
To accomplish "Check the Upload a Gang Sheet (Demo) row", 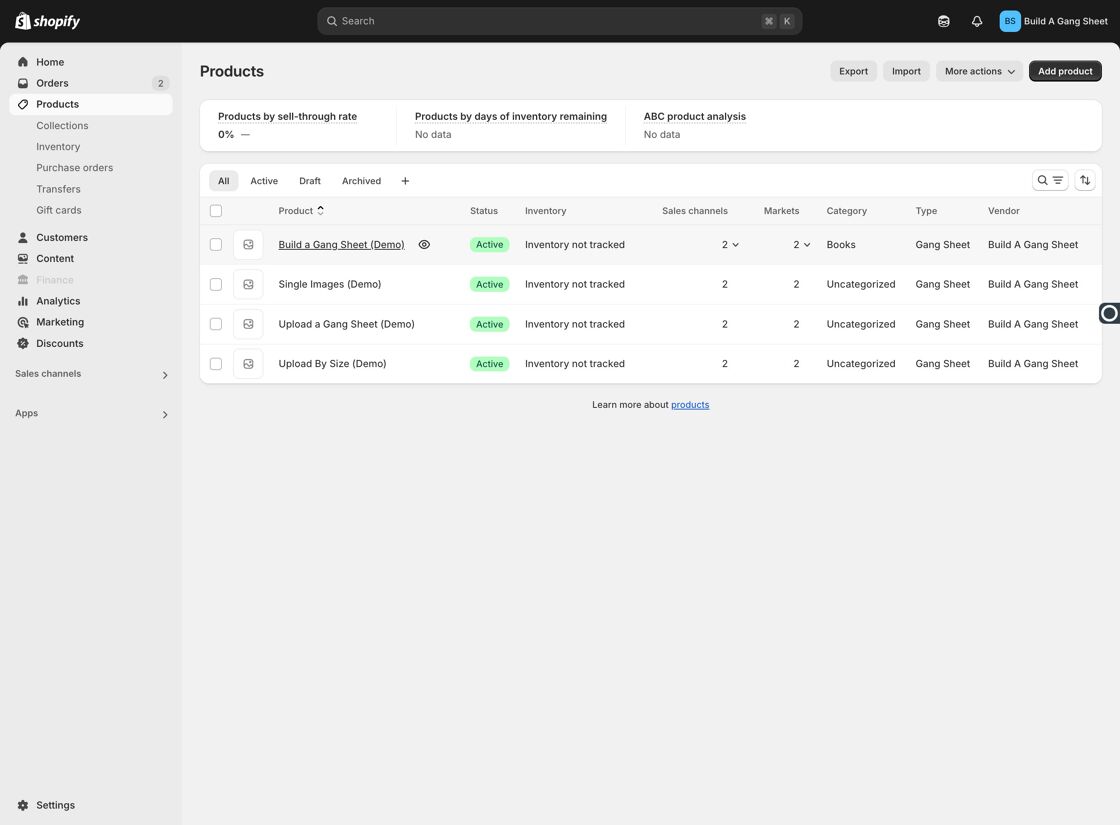I will 216,324.
